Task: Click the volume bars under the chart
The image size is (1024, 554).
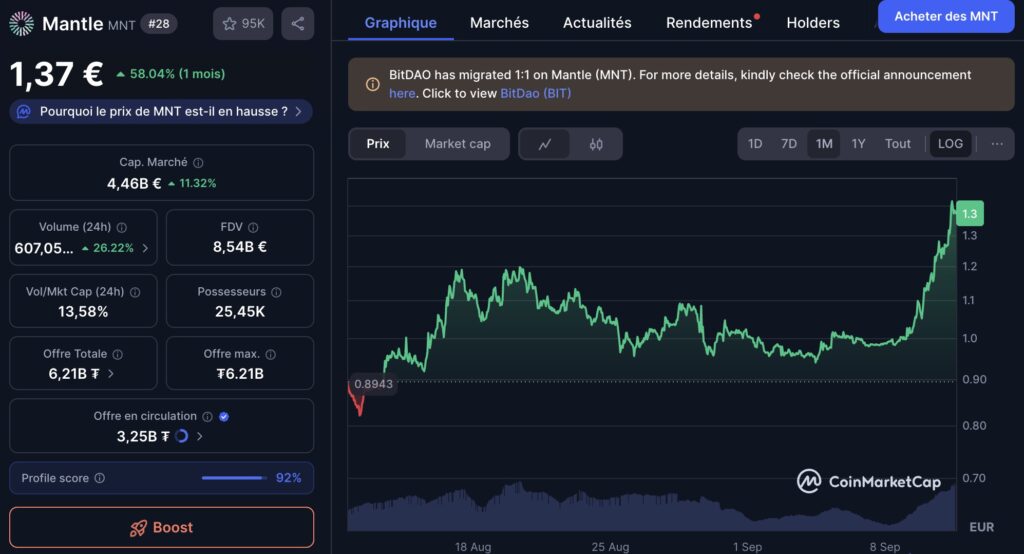Action: click(652, 508)
